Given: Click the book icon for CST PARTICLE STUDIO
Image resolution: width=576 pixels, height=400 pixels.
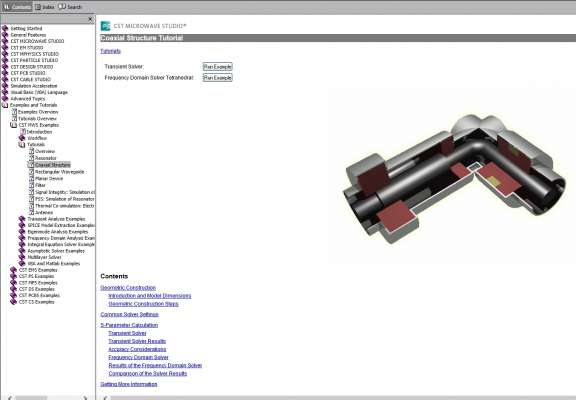Looking at the screenshot, I should (x=5, y=60).
